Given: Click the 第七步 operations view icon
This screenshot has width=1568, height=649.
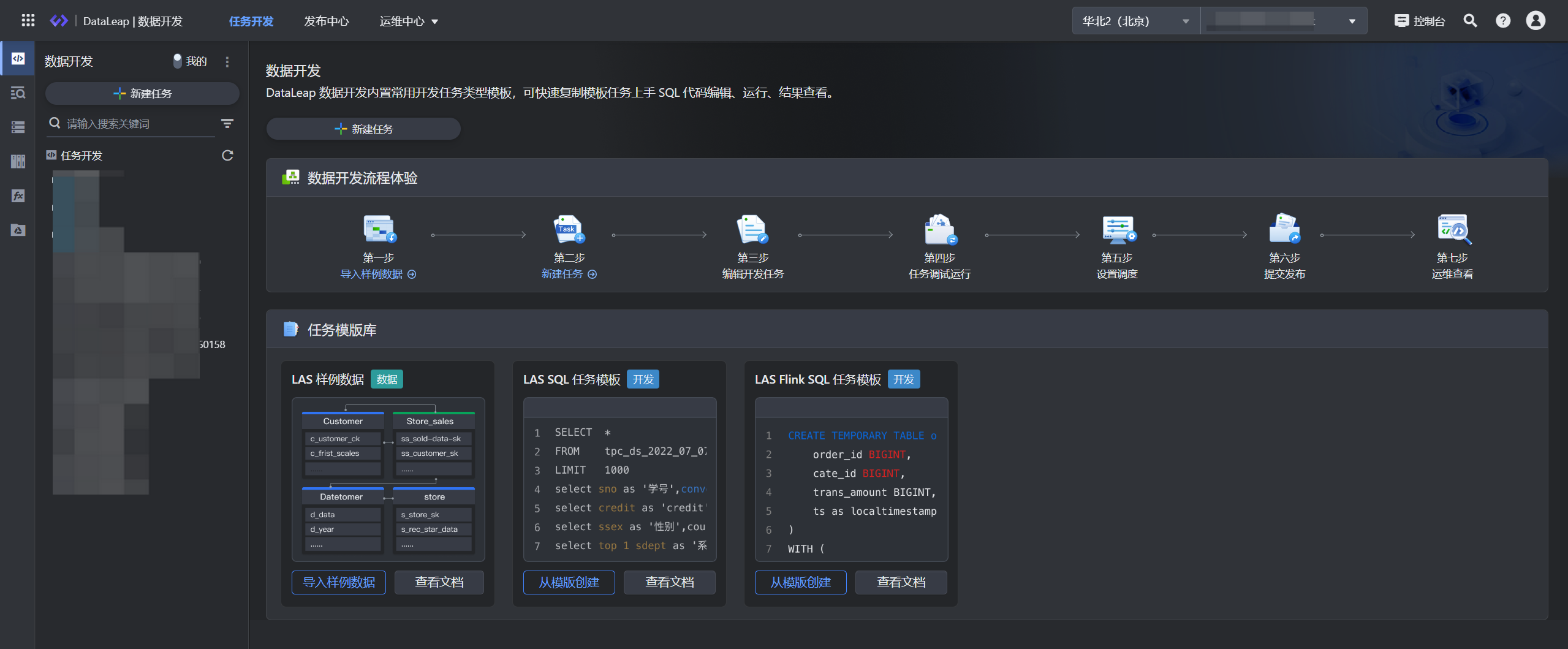Looking at the screenshot, I should click(x=1453, y=229).
